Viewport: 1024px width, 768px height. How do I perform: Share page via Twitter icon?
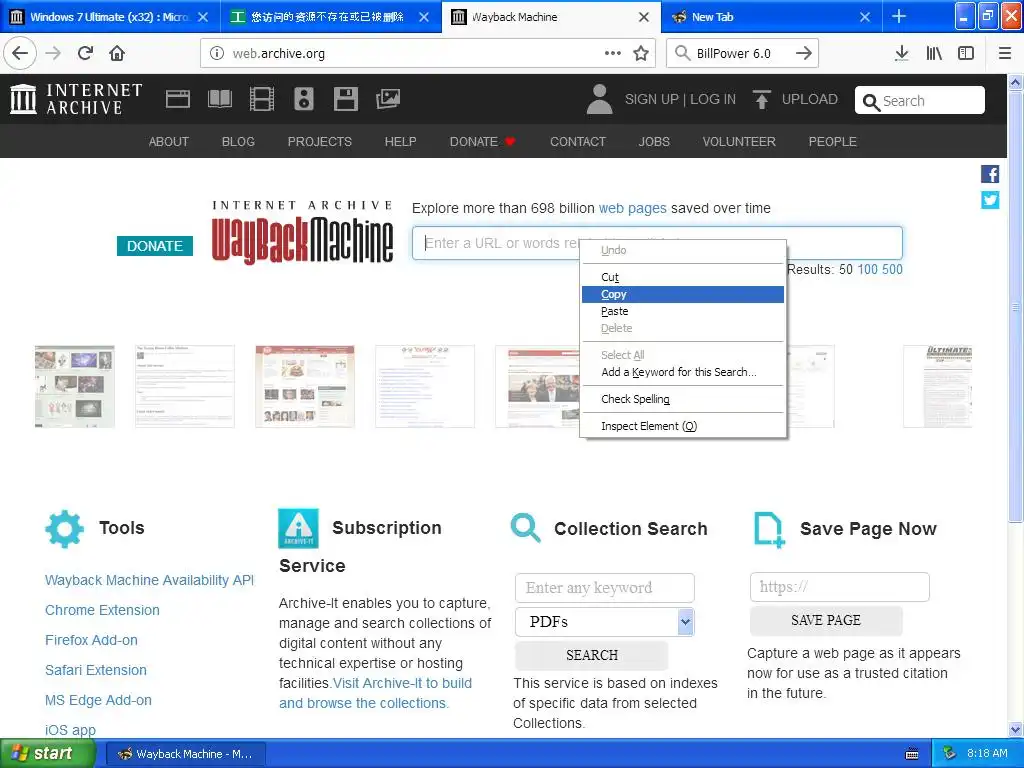coord(990,199)
